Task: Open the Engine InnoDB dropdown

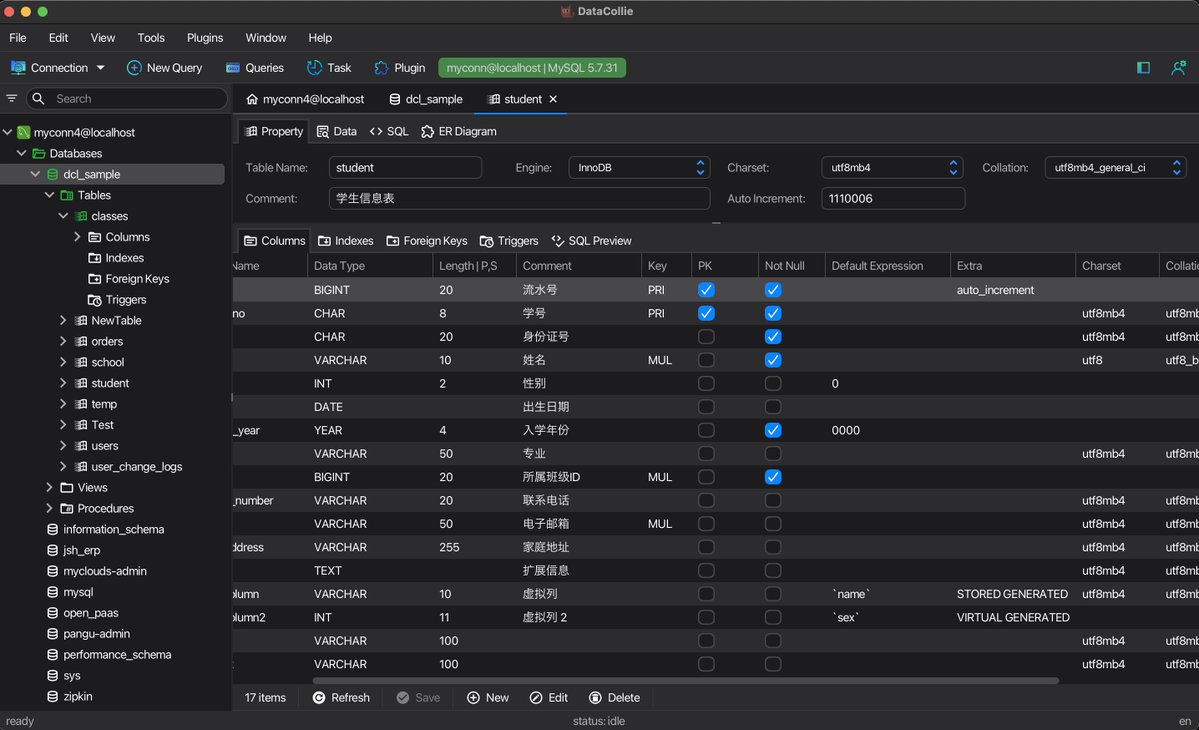Action: coord(638,167)
